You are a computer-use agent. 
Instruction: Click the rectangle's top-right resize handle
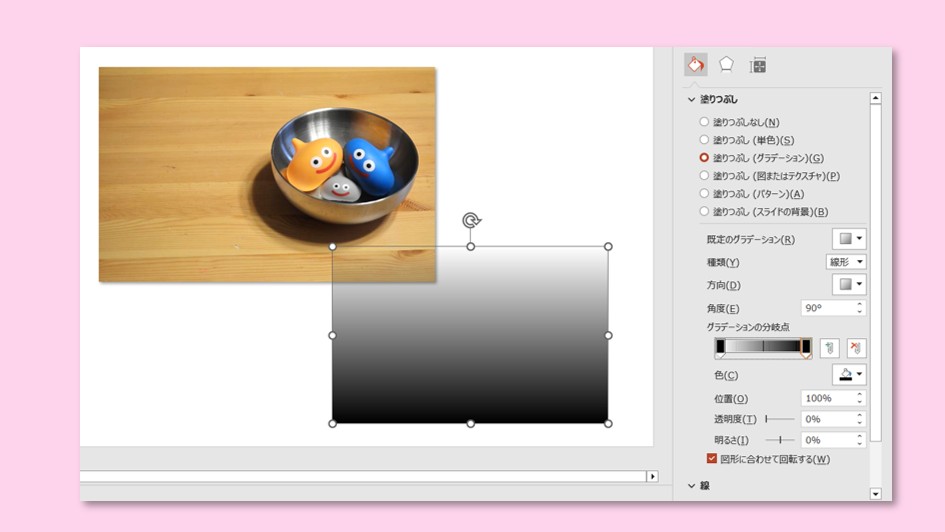coord(608,246)
